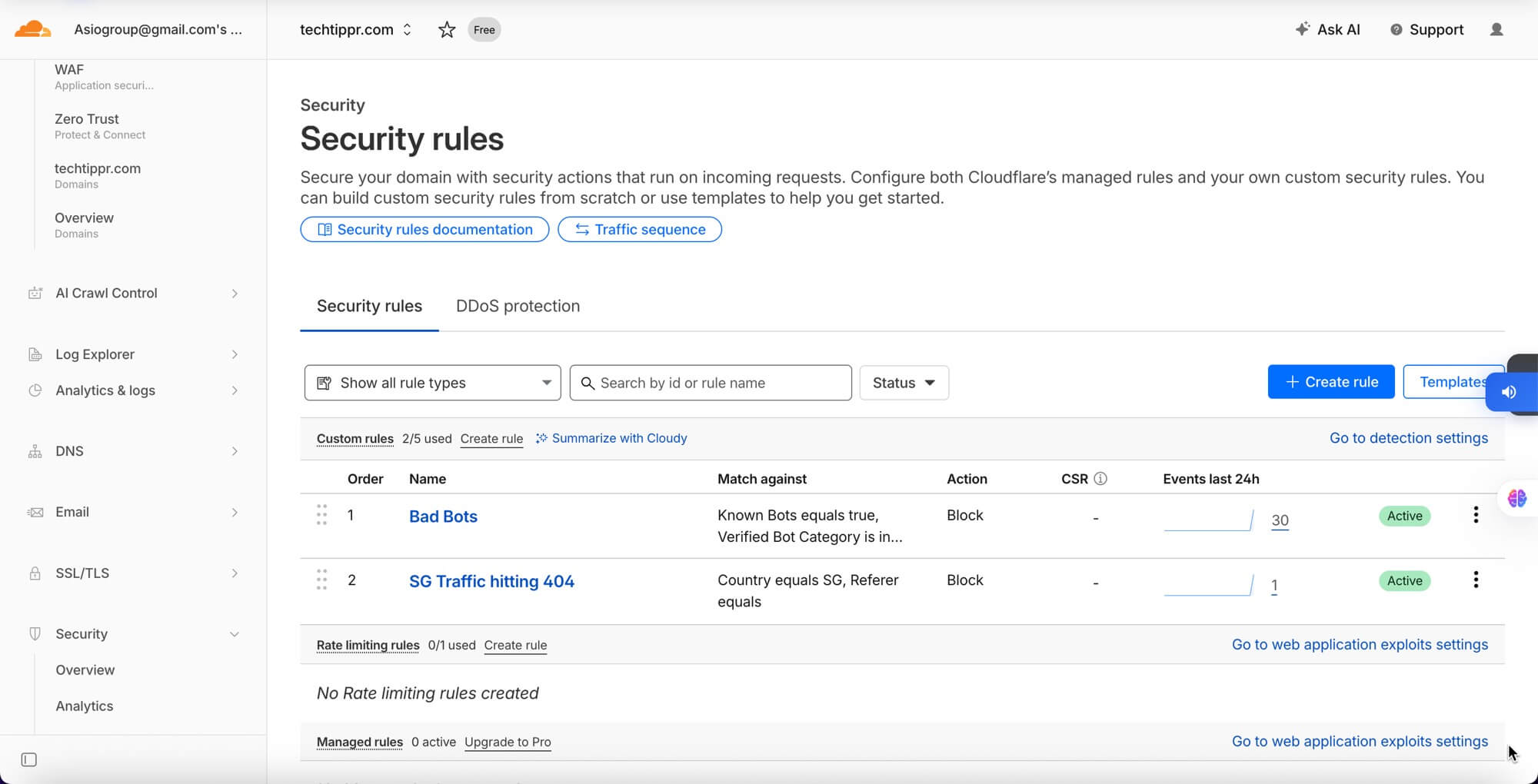The height and width of the screenshot is (784, 1538).
Task: Expand the Email menu
Action: click(235, 513)
